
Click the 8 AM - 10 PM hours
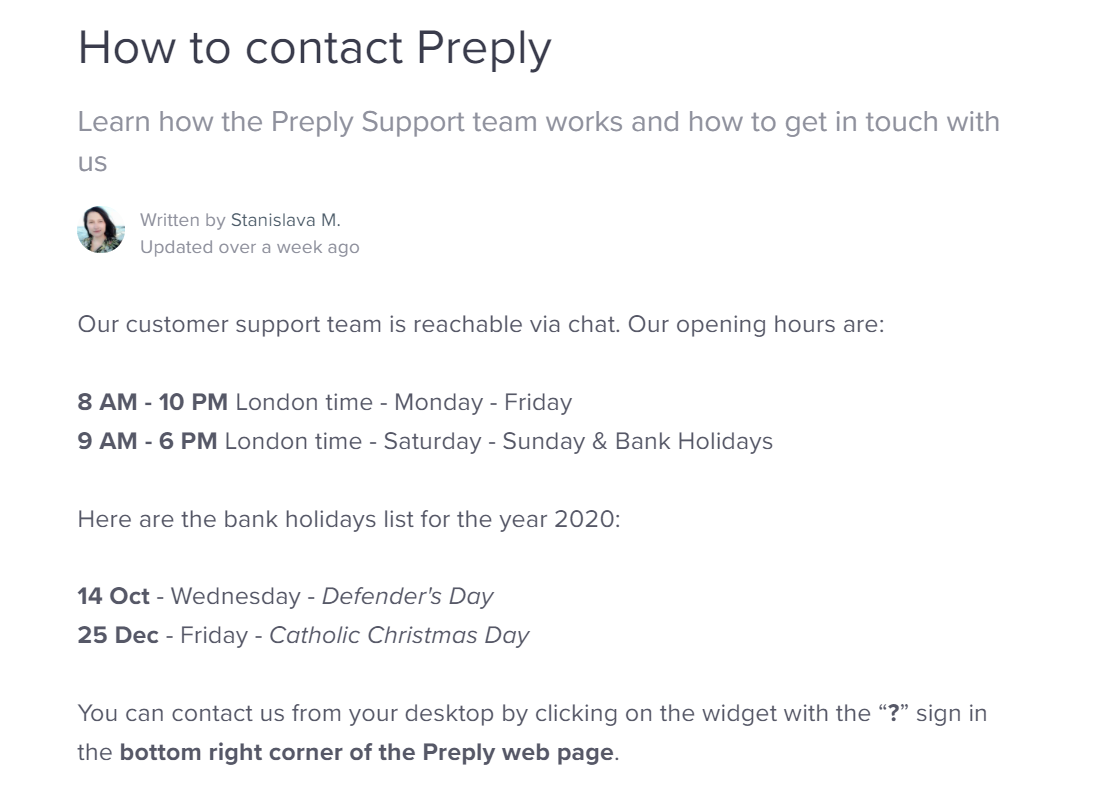(x=153, y=402)
